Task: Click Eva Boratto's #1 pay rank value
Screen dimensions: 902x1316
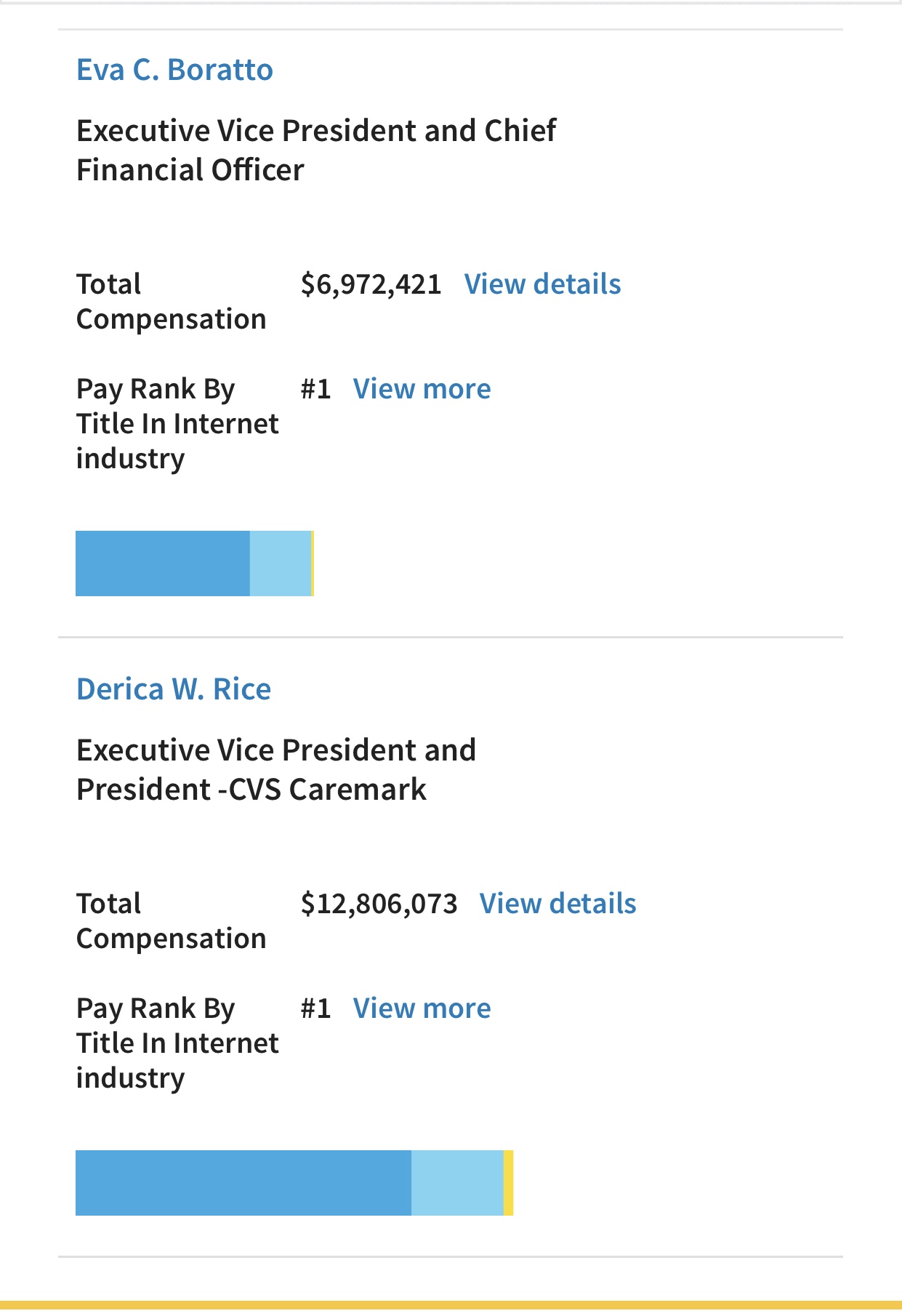Action: click(x=316, y=389)
